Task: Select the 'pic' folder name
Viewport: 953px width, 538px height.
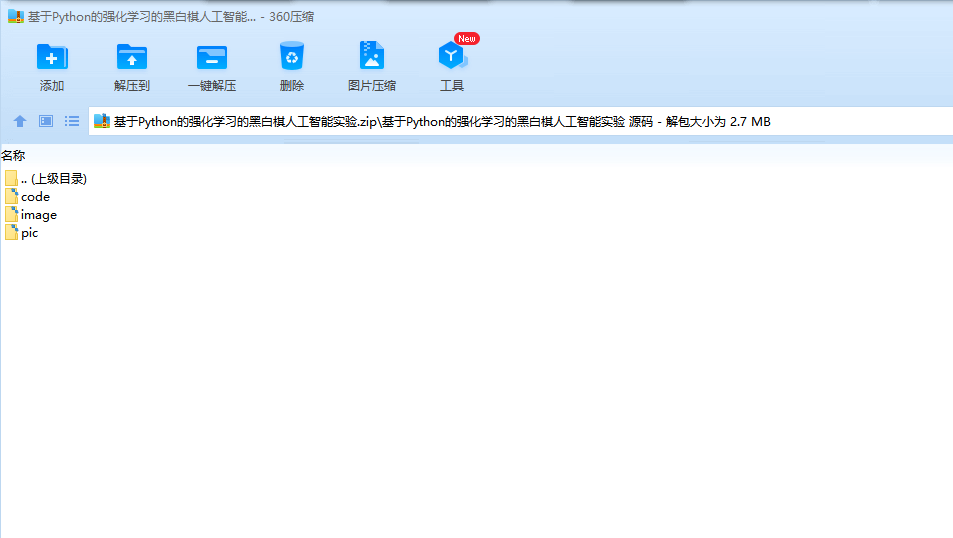Action: coord(30,233)
